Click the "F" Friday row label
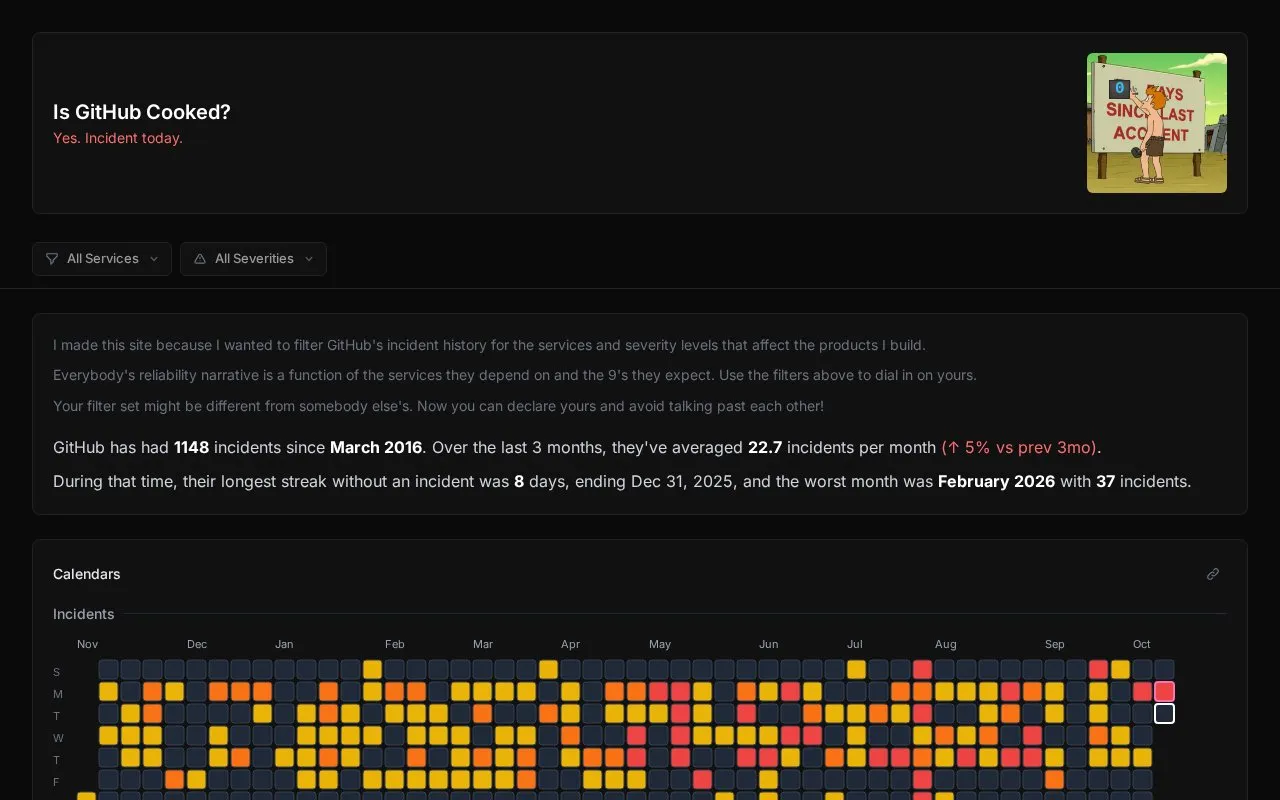1280x800 pixels. 57,782
